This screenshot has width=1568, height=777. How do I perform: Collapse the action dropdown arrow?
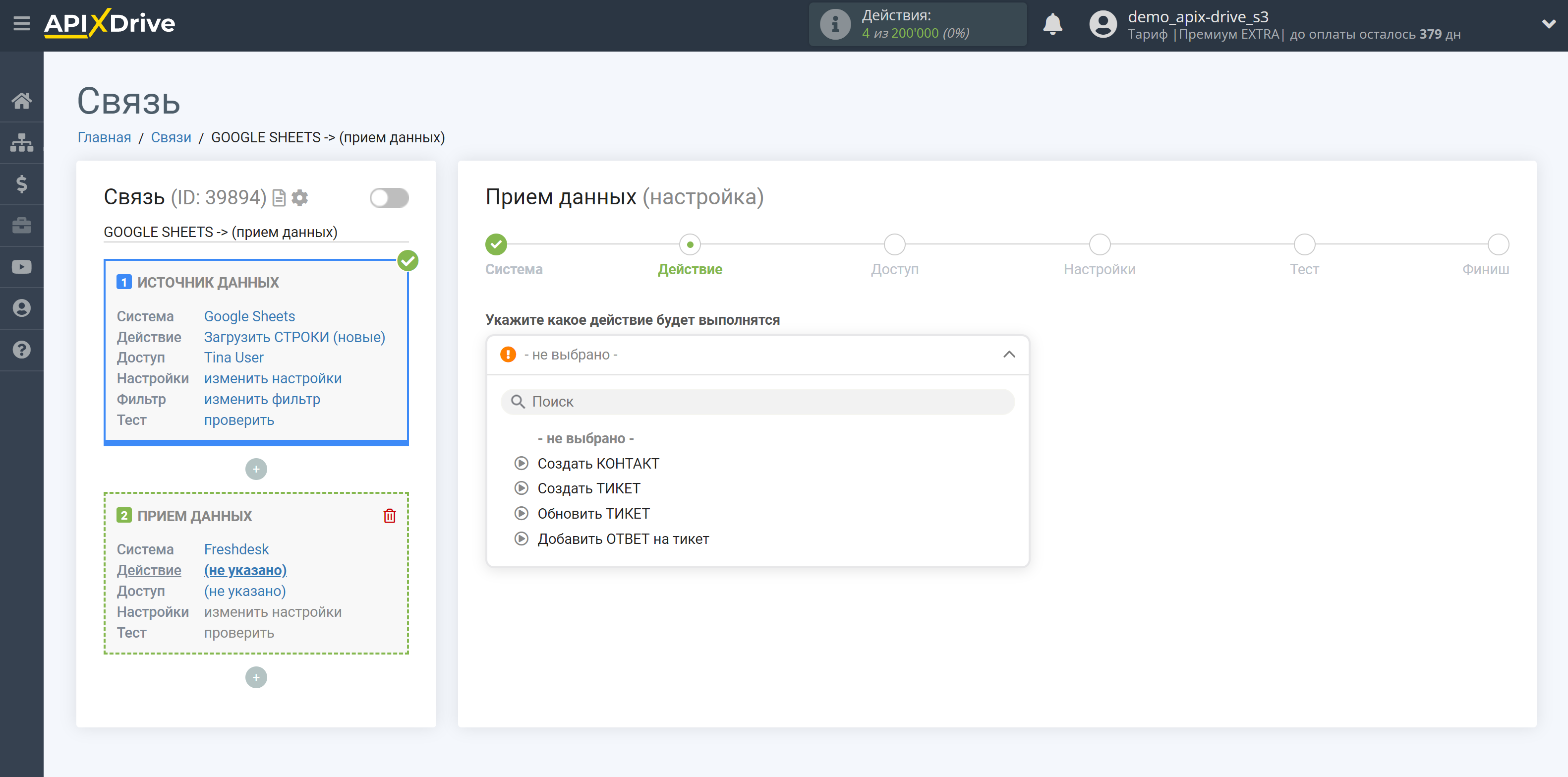tap(1009, 355)
